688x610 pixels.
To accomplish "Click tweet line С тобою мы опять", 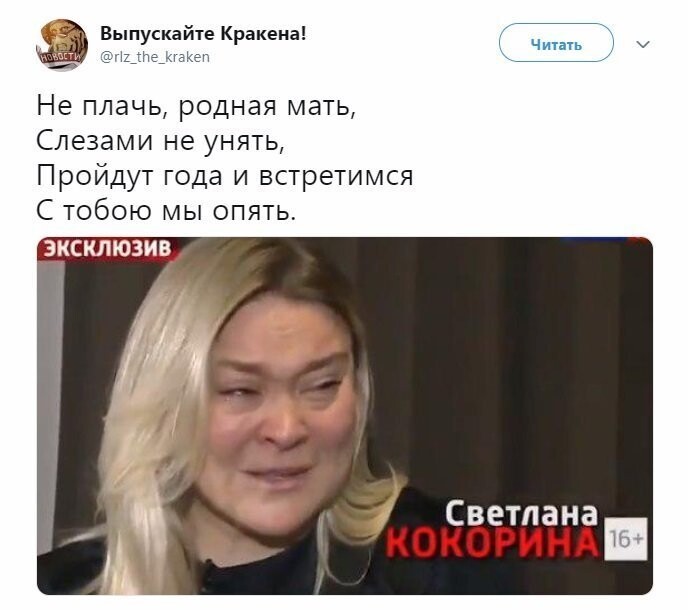I will (166, 211).
